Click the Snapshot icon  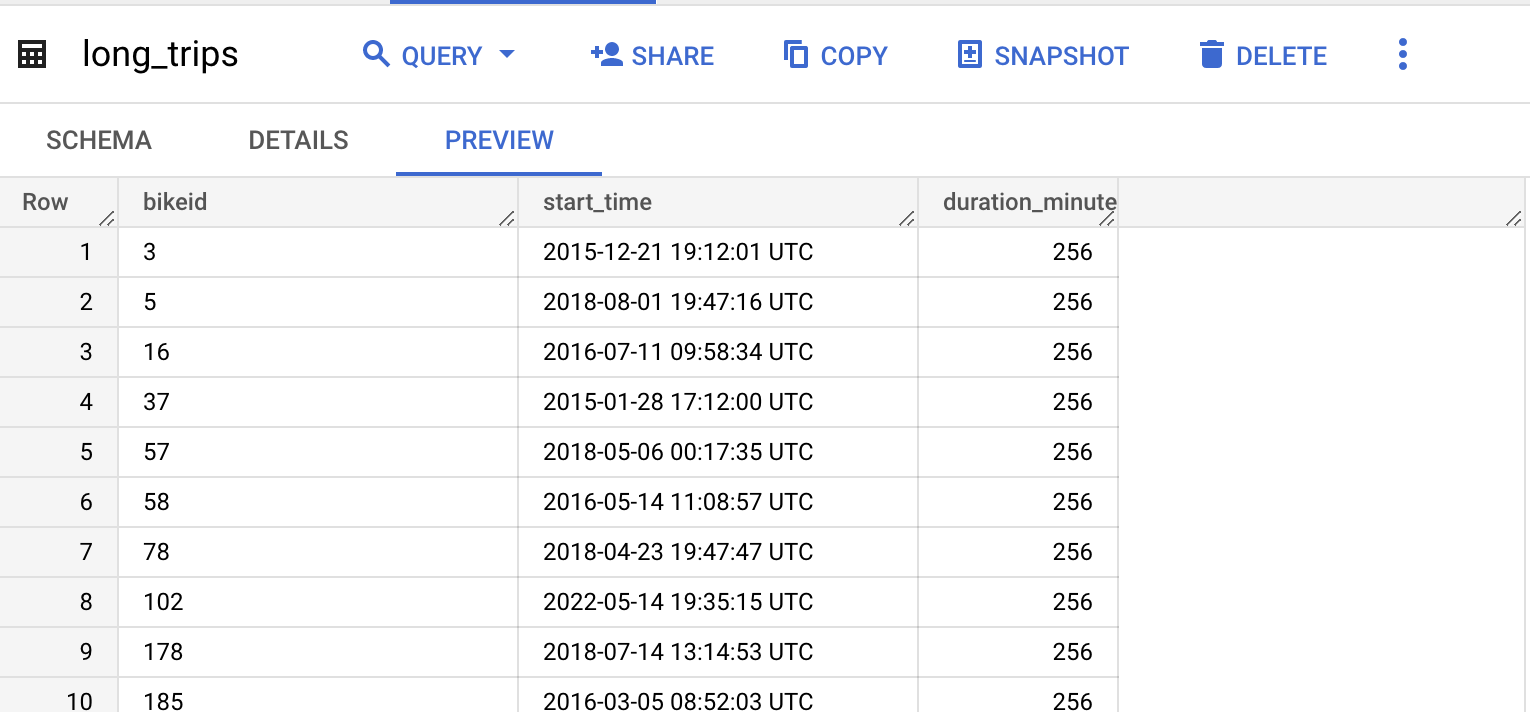click(970, 54)
